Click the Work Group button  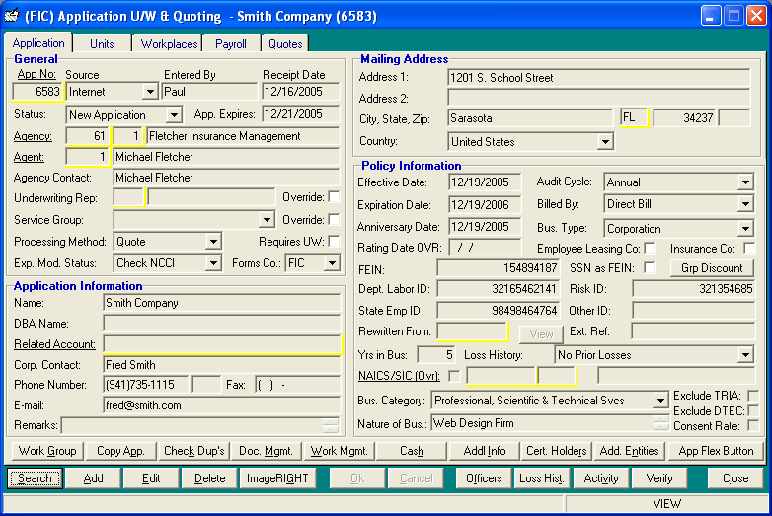click(x=47, y=451)
